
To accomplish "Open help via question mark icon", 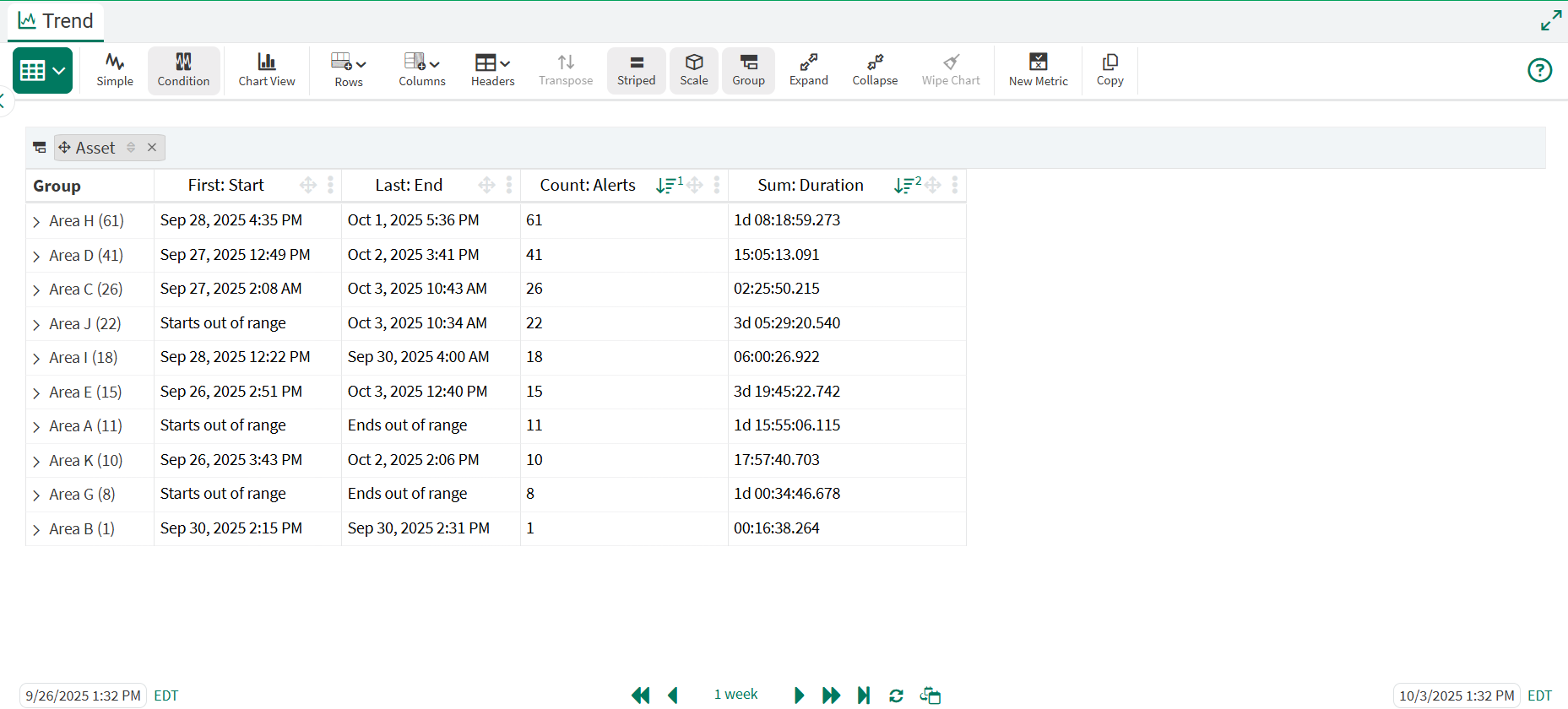I will point(1539,70).
